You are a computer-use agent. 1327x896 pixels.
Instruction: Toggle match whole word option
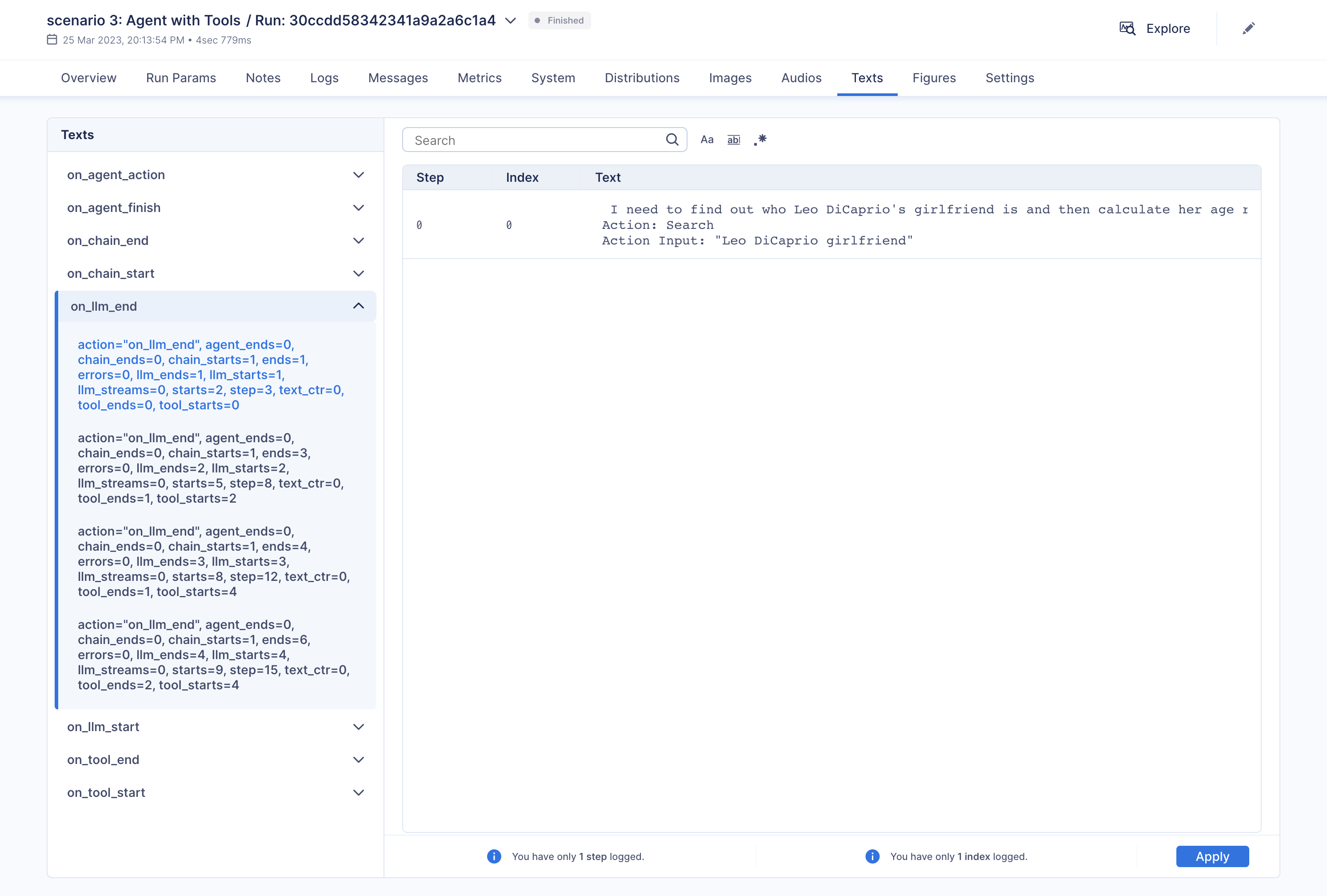coord(734,140)
